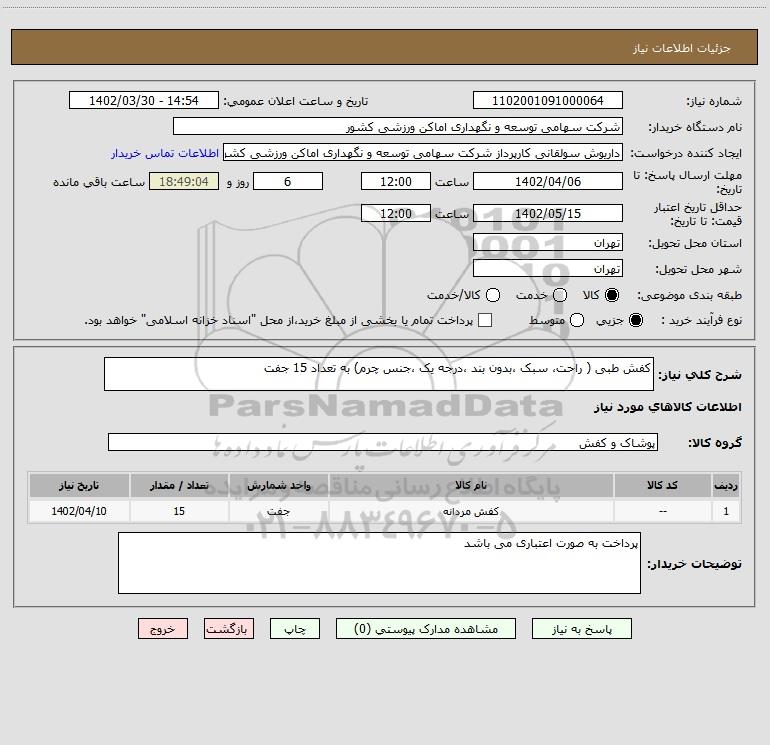Click the کفش مردانه table cell

click(471, 511)
